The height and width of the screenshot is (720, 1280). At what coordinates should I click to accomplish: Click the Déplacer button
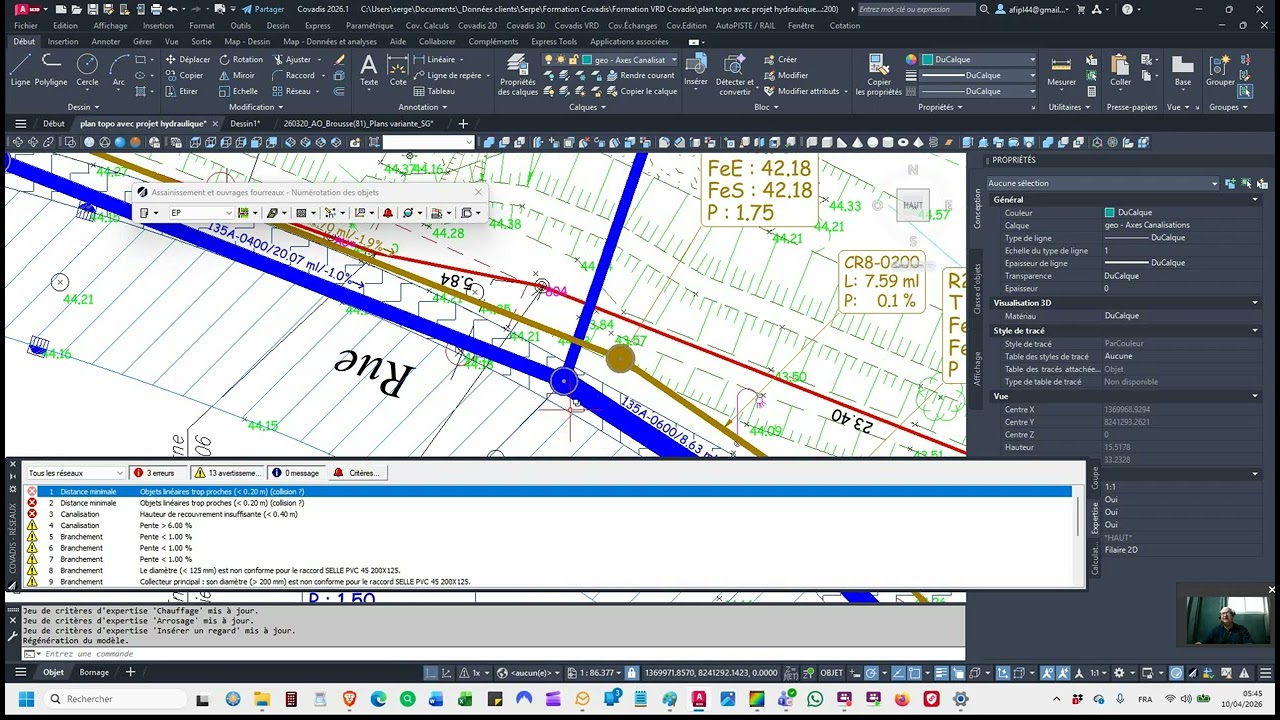point(188,60)
